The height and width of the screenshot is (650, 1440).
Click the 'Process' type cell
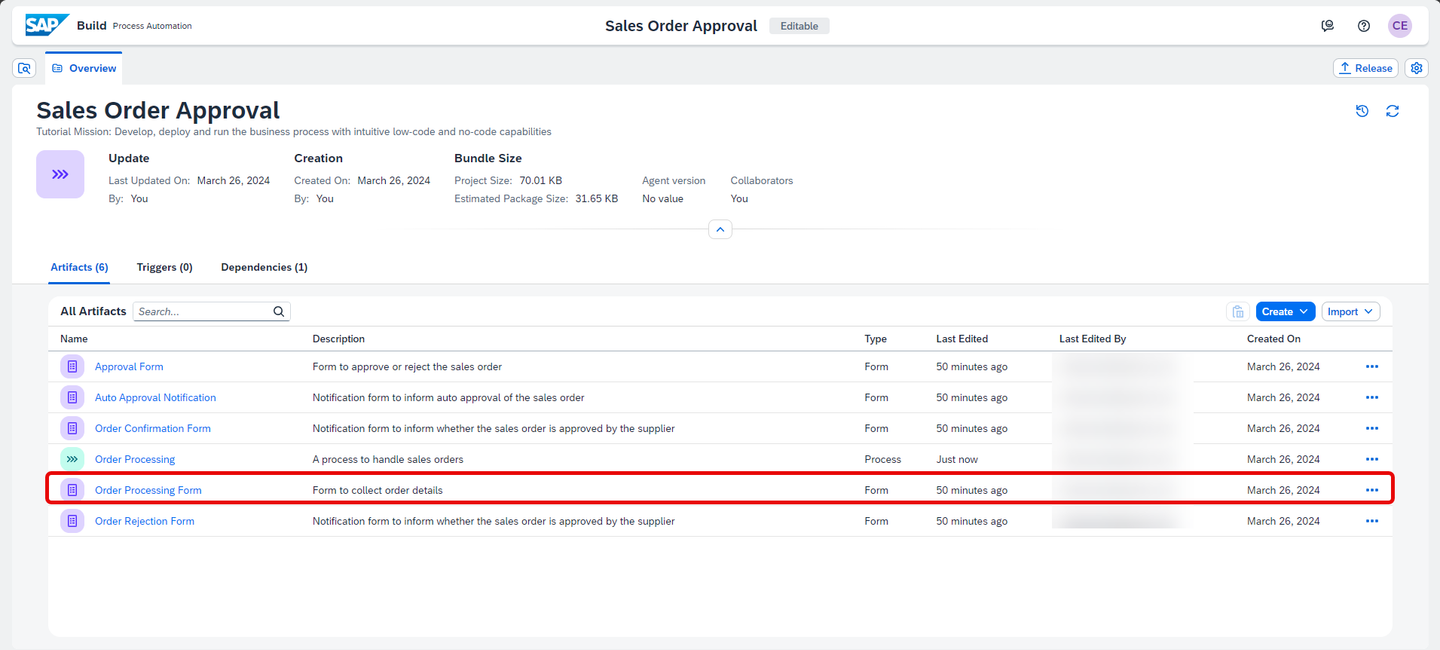click(x=883, y=460)
